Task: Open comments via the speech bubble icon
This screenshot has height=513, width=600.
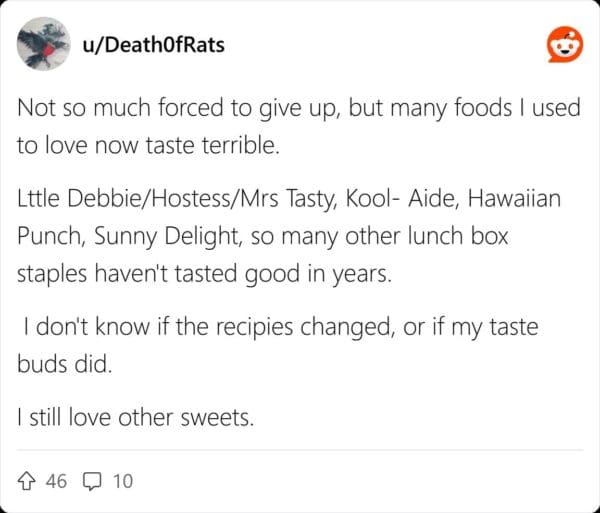Action: click(90, 481)
